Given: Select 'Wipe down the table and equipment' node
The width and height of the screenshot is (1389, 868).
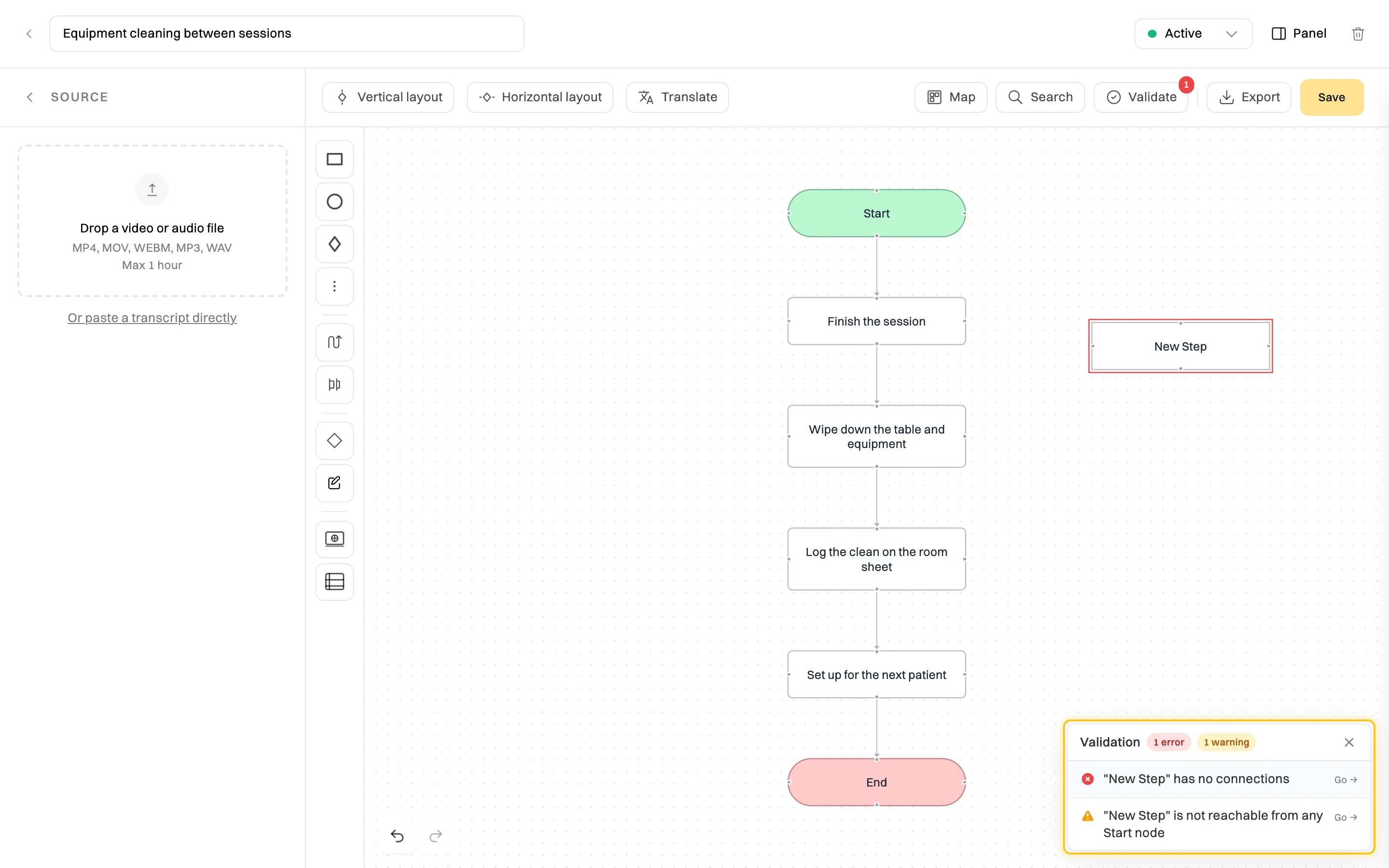Looking at the screenshot, I should [876, 436].
